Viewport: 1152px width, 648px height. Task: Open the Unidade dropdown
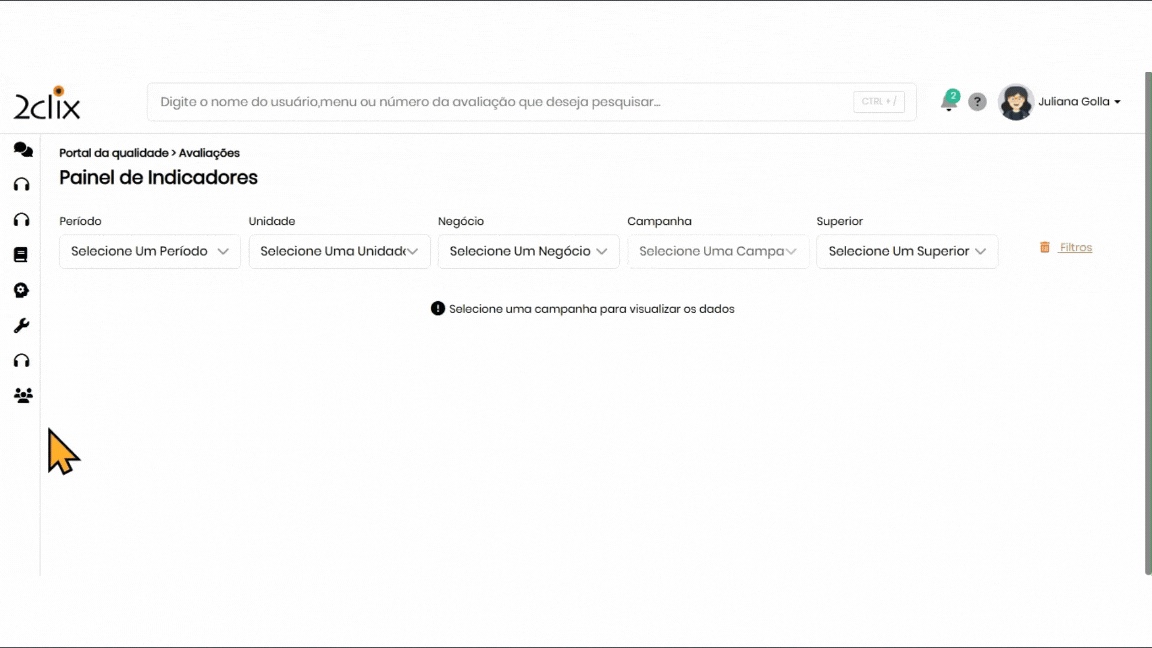[x=339, y=251]
